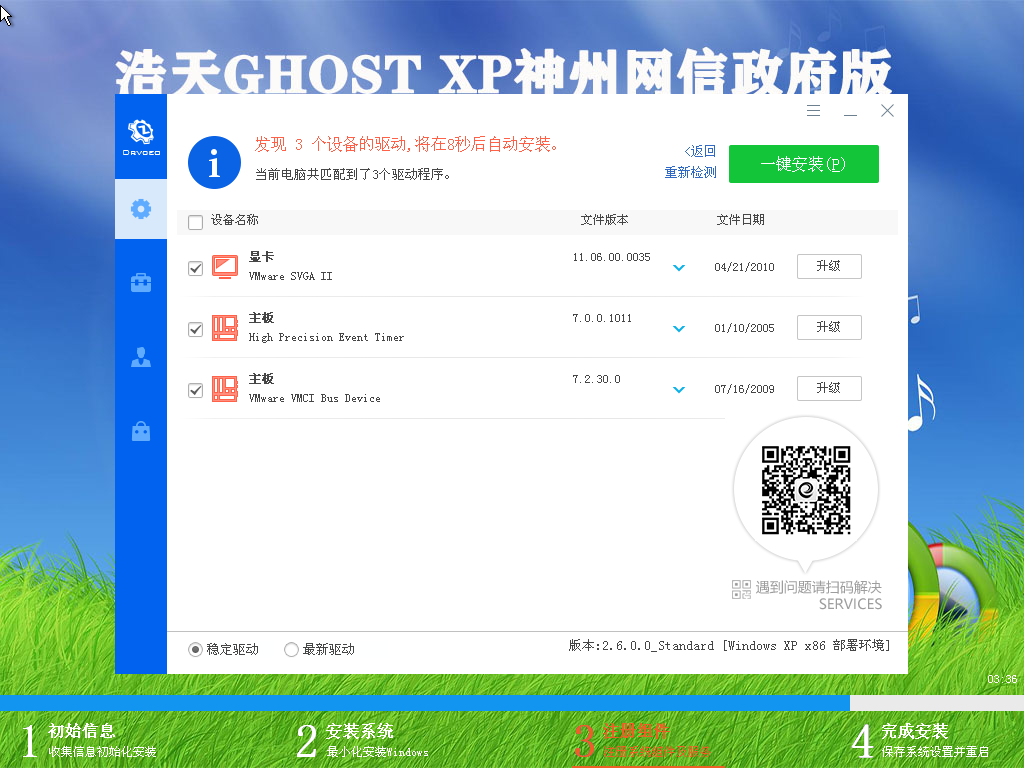The image size is (1024, 768).
Task: Click version text 11.06.00.0035
Action: pyautogui.click(x=611, y=257)
